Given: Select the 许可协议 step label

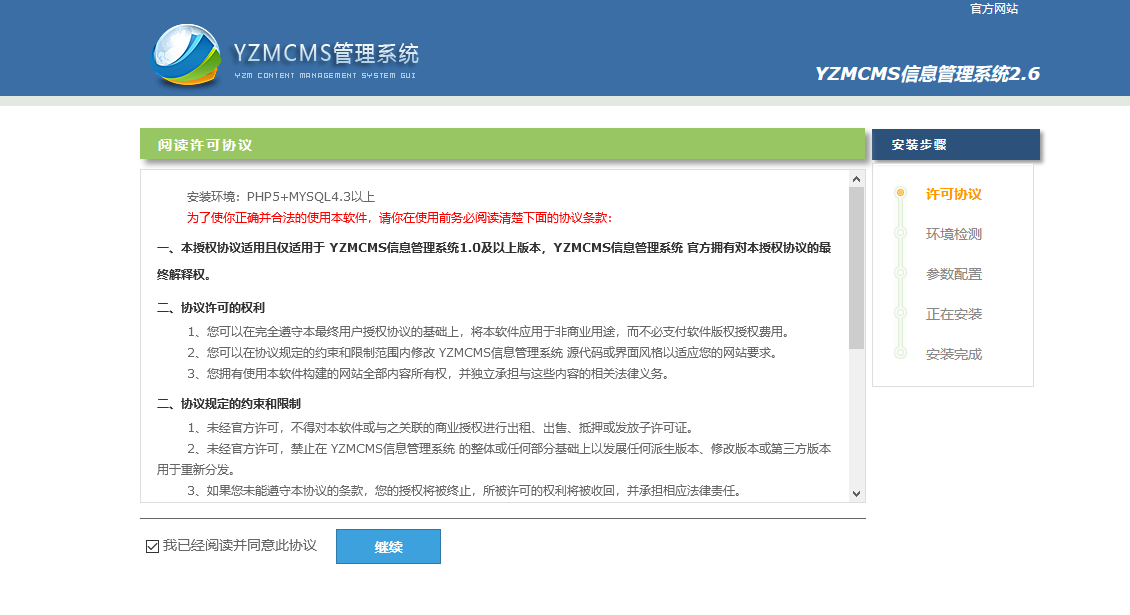Looking at the screenshot, I should (953, 194).
